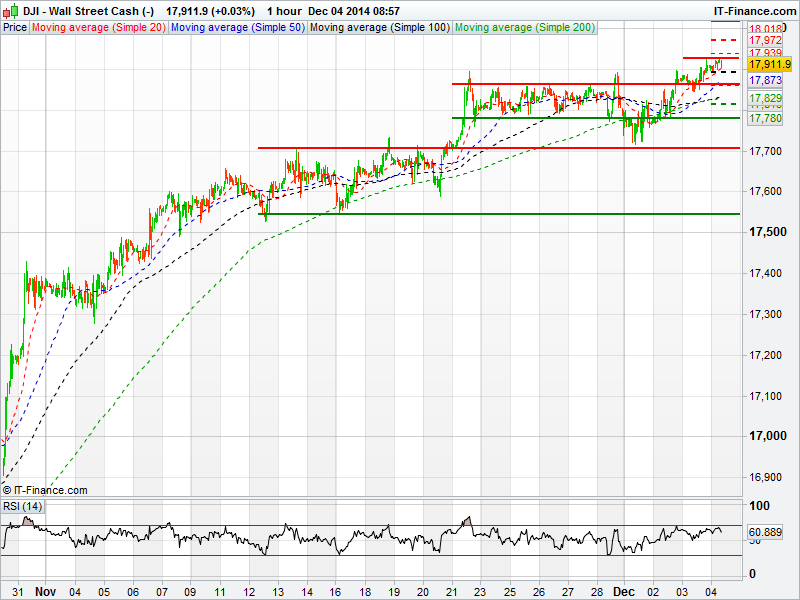
Task: Click the 28 date label on time axis
Action: click(596, 592)
